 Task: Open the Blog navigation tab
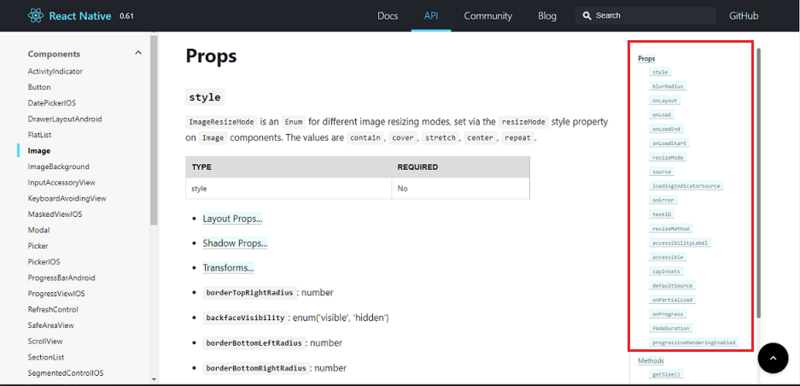point(547,16)
